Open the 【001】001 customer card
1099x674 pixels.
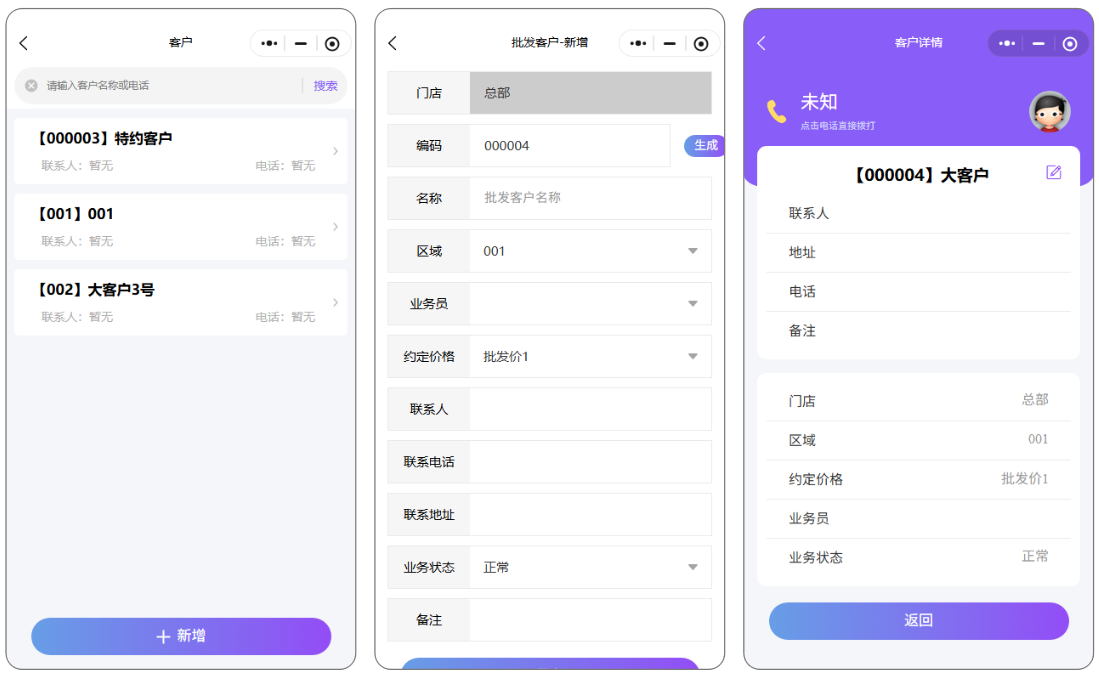[181, 226]
